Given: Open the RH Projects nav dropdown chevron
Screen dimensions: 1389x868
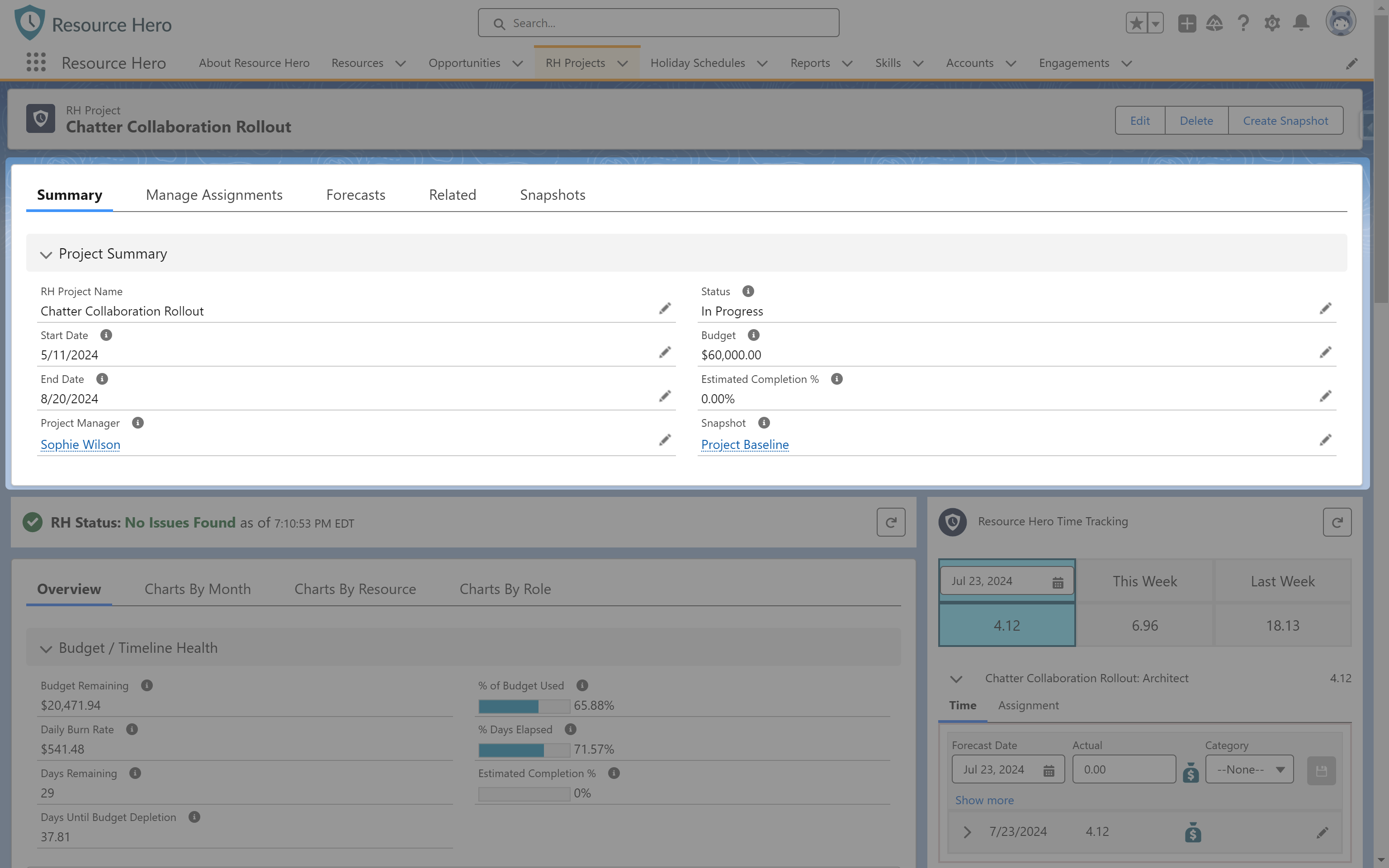Looking at the screenshot, I should 622,64.
